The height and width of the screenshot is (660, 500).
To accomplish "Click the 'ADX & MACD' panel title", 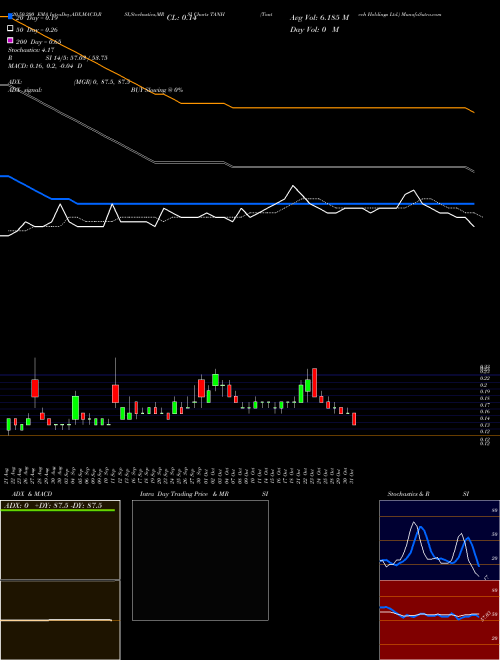I will point(32,494).
